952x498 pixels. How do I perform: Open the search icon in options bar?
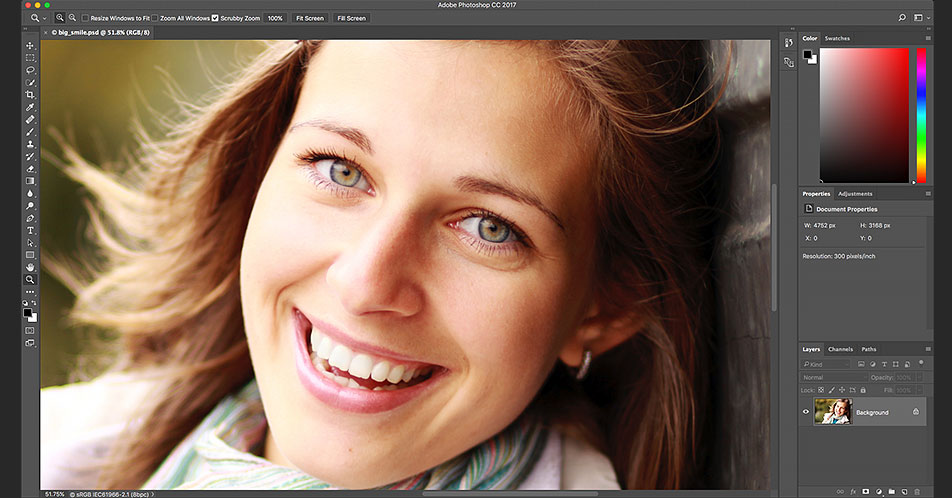(902, 18)
